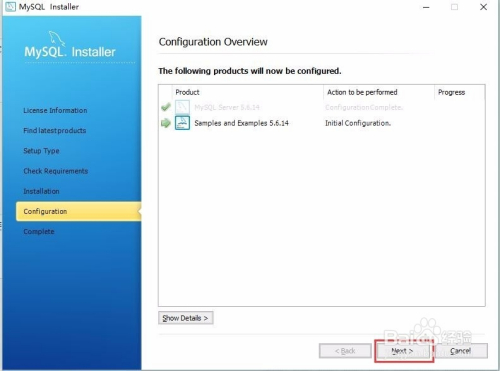Click the Back button
Screen dimensions: 500x371
345,351
